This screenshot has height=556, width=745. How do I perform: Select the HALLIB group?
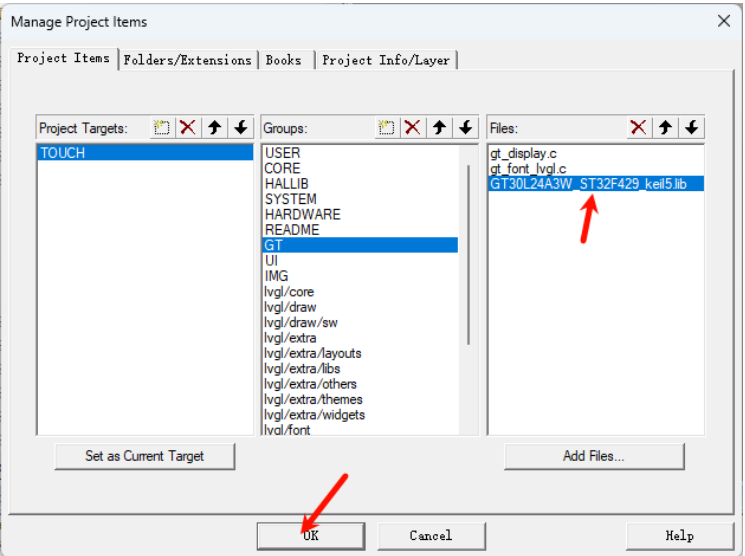pyautogui.click(x=361, y=183)
